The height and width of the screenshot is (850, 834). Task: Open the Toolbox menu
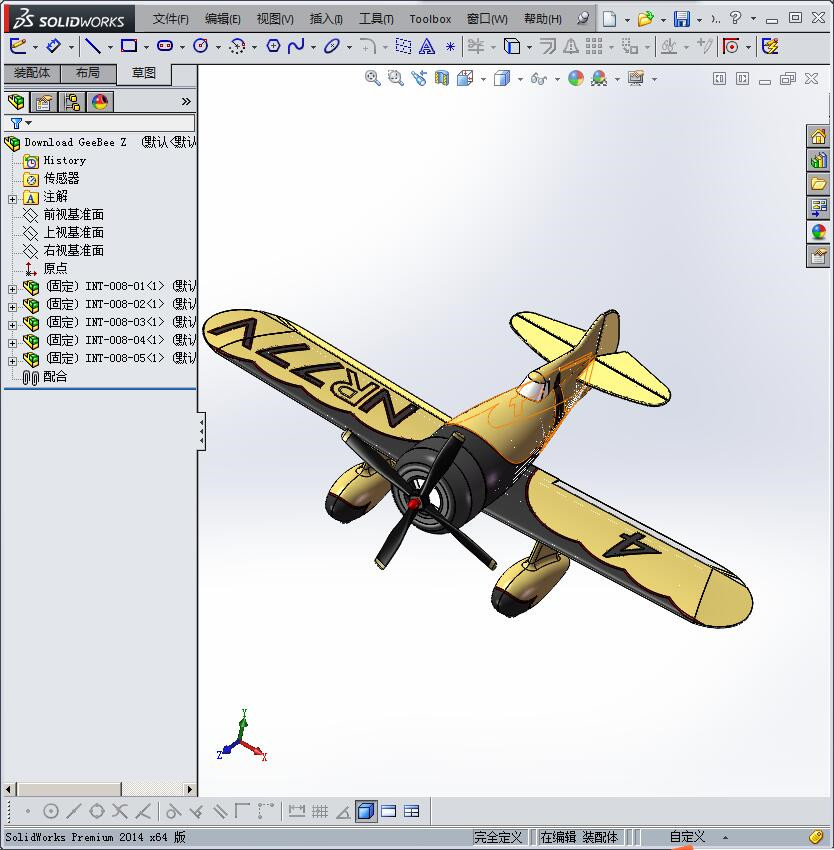click(430, 19)
